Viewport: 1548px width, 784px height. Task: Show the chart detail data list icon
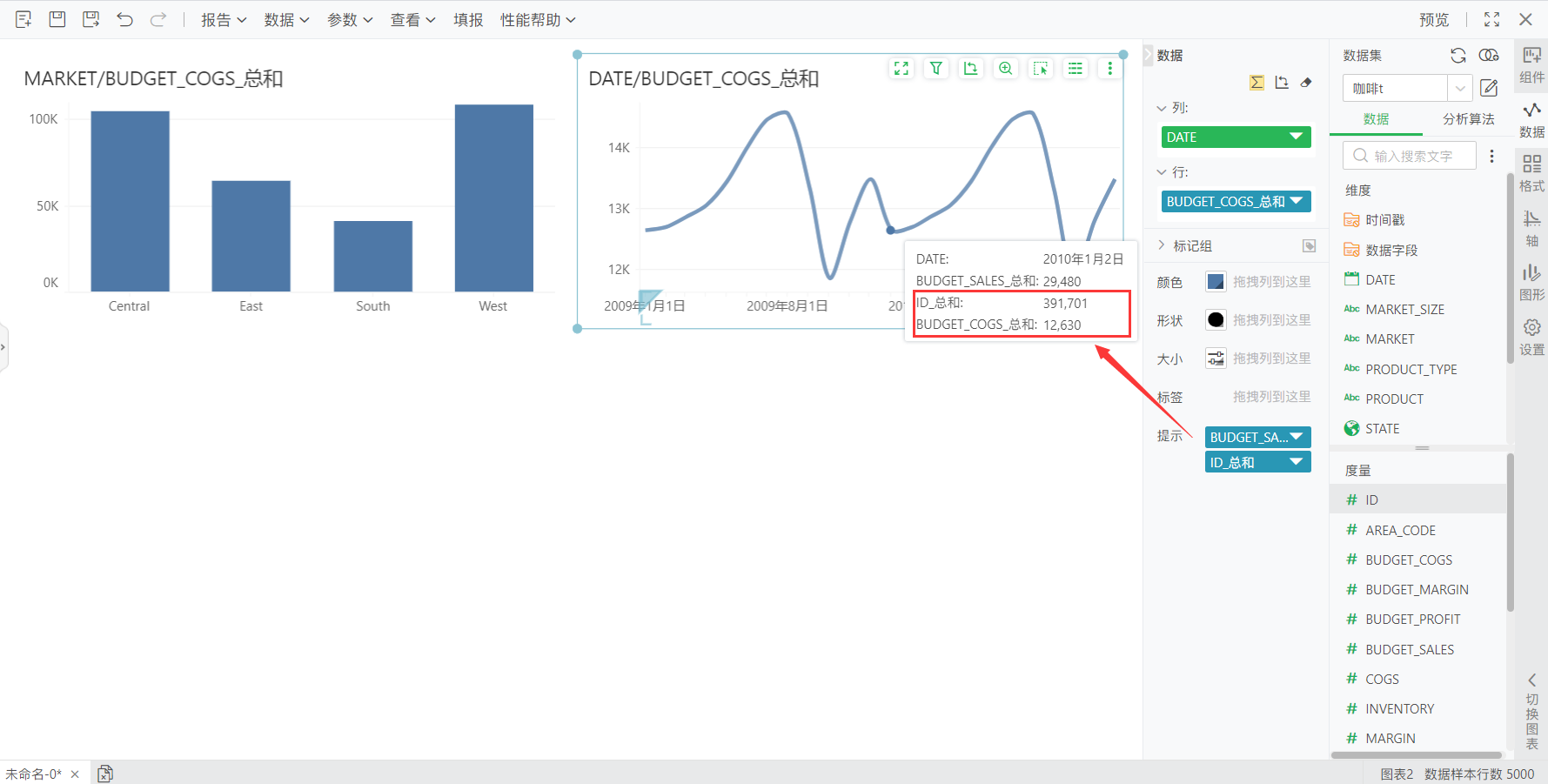click(x=1076, y=68)
